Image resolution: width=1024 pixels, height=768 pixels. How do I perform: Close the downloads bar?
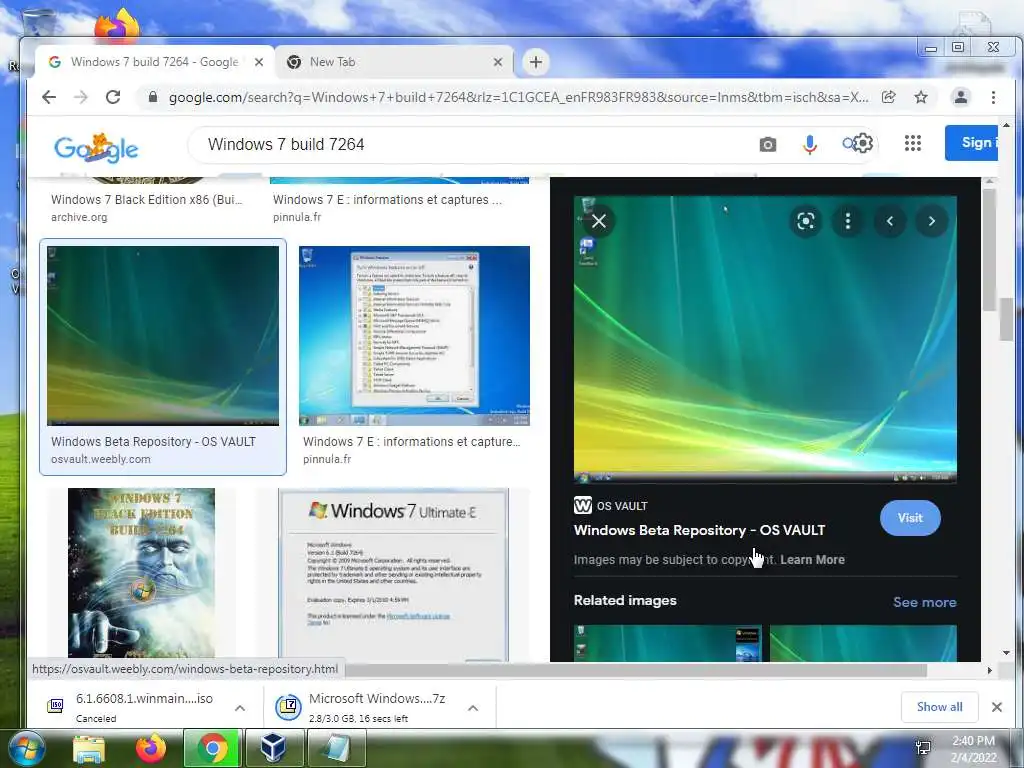(997, 707)
